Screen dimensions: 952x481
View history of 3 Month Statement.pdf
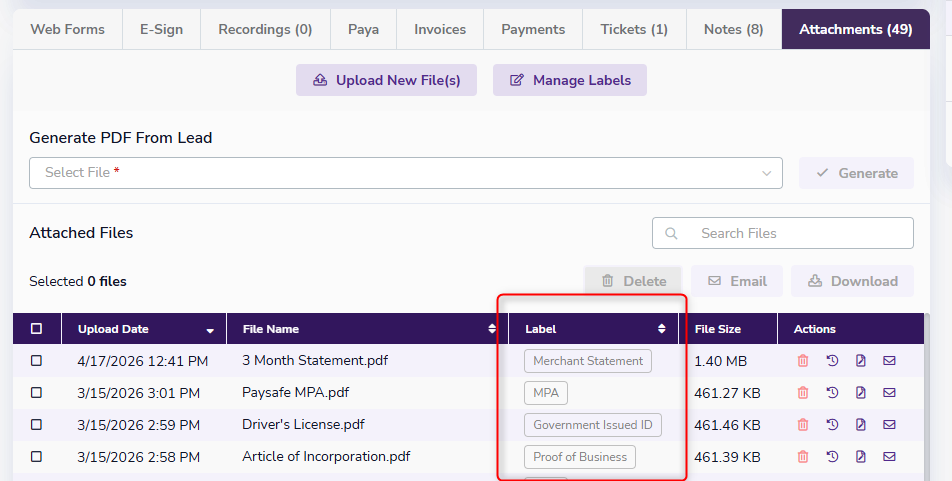pyautogui.click(x=832, y=361)
